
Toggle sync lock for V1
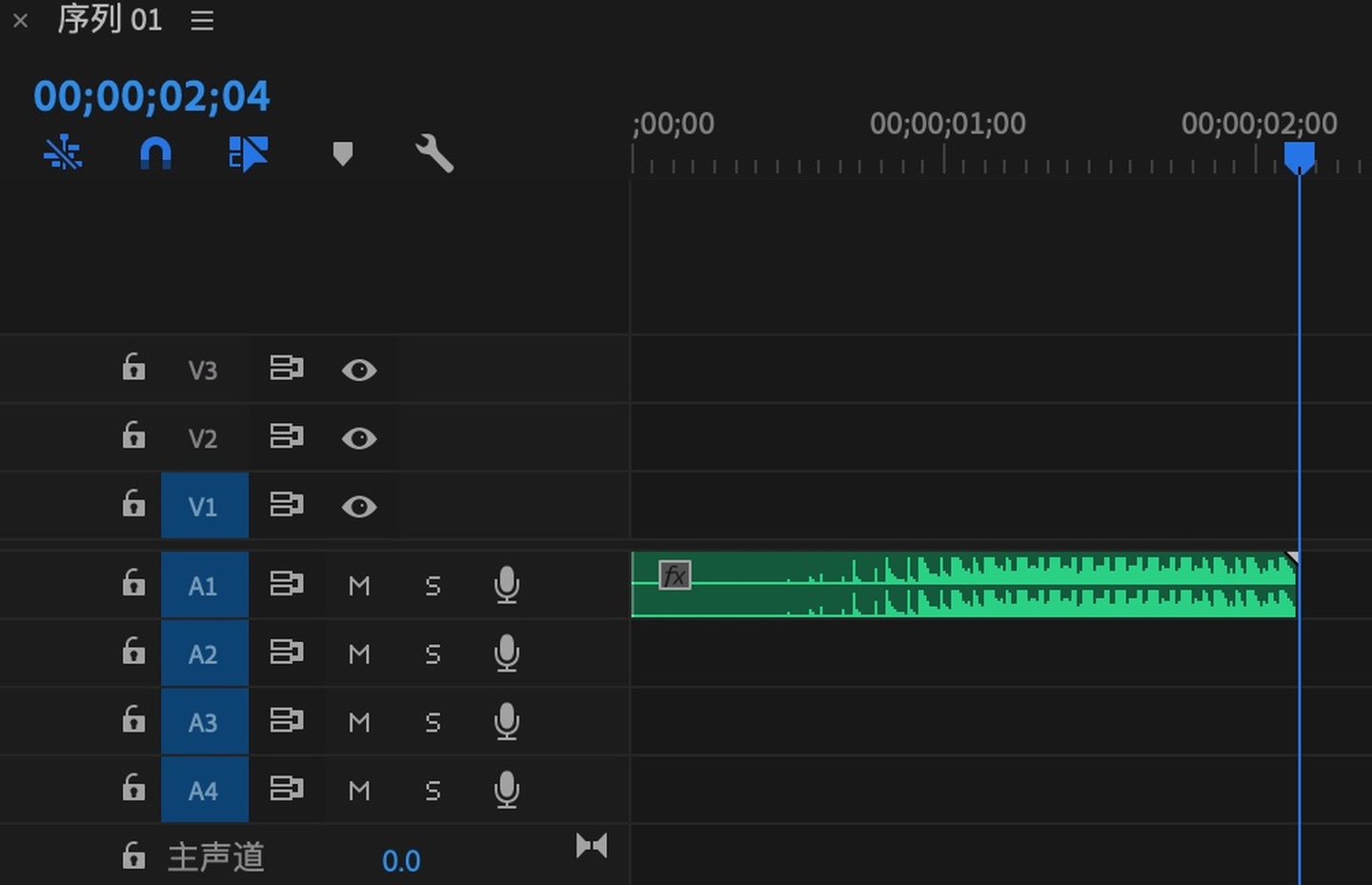(286, 504)
